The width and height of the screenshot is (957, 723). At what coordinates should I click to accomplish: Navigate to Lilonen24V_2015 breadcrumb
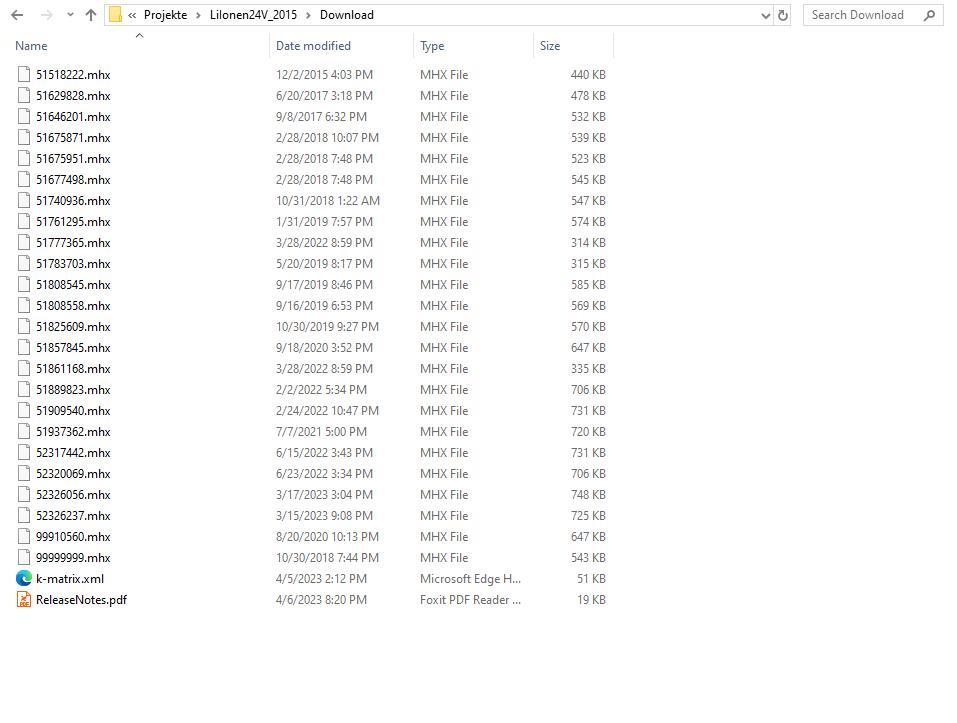(253, 15)
